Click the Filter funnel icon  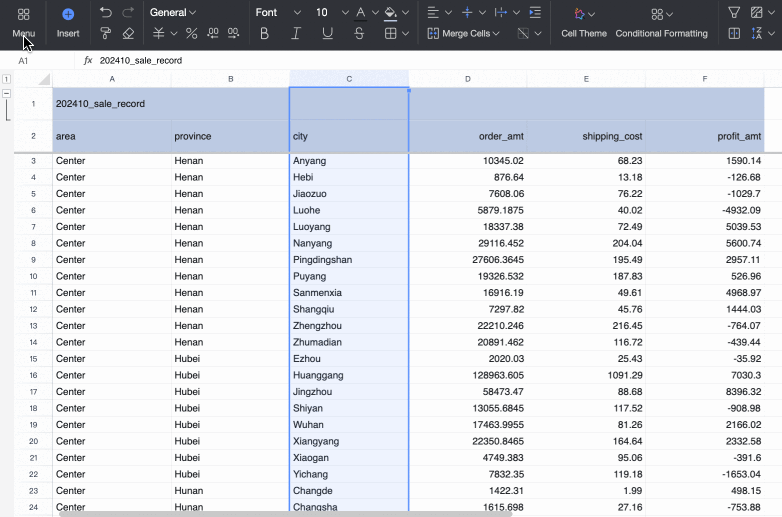(734, 13)
